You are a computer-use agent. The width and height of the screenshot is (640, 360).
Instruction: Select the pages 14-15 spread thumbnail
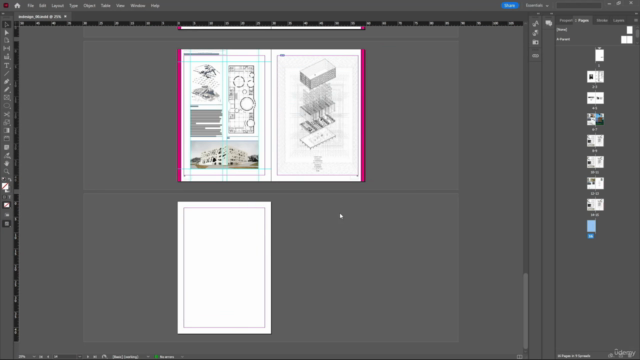point(595,204)
